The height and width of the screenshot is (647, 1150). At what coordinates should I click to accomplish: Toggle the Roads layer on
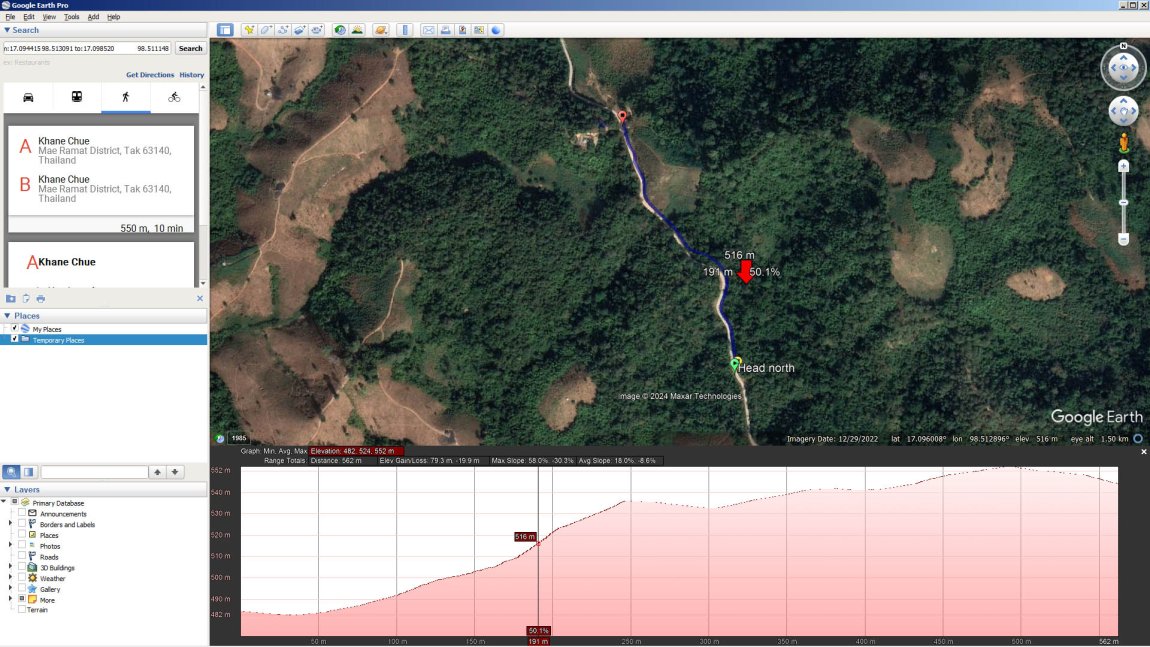(x=21, y=557)
